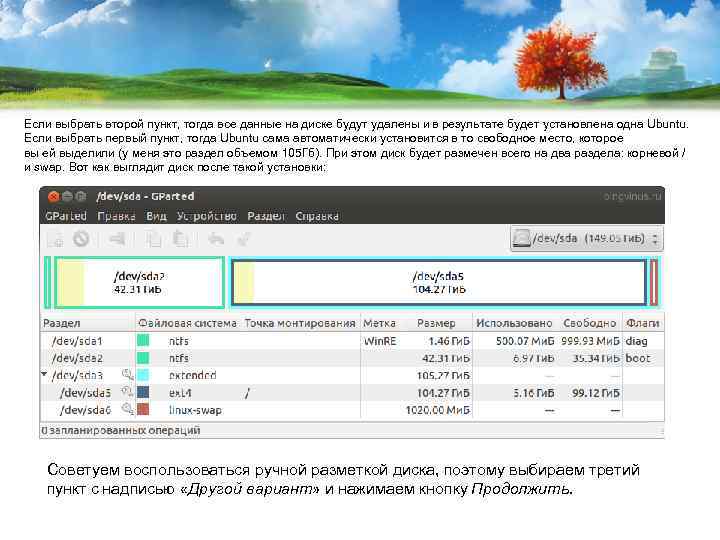
Task: Select the /dev/sda1 partition row
Action: pos(352,341)
